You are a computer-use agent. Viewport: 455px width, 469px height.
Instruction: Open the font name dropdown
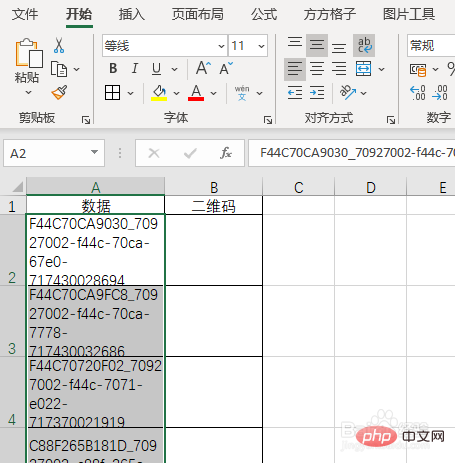221,46
